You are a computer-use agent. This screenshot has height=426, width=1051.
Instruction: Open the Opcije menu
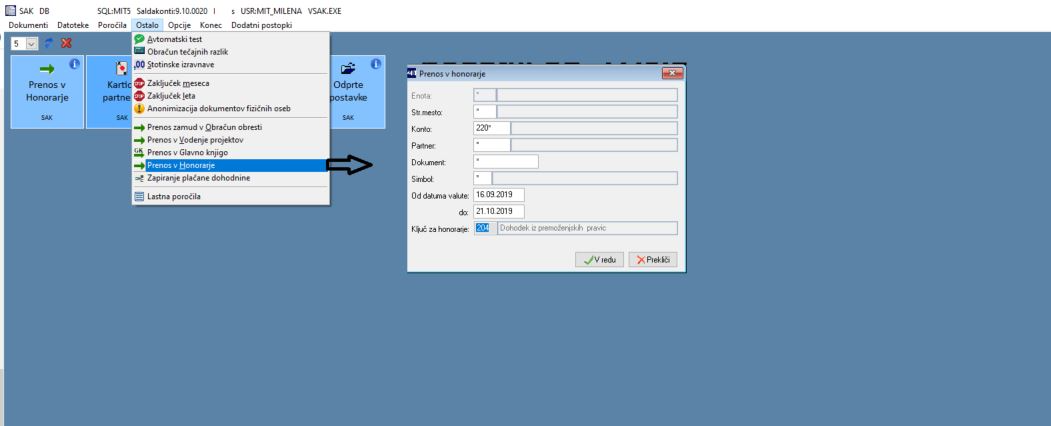180,25
